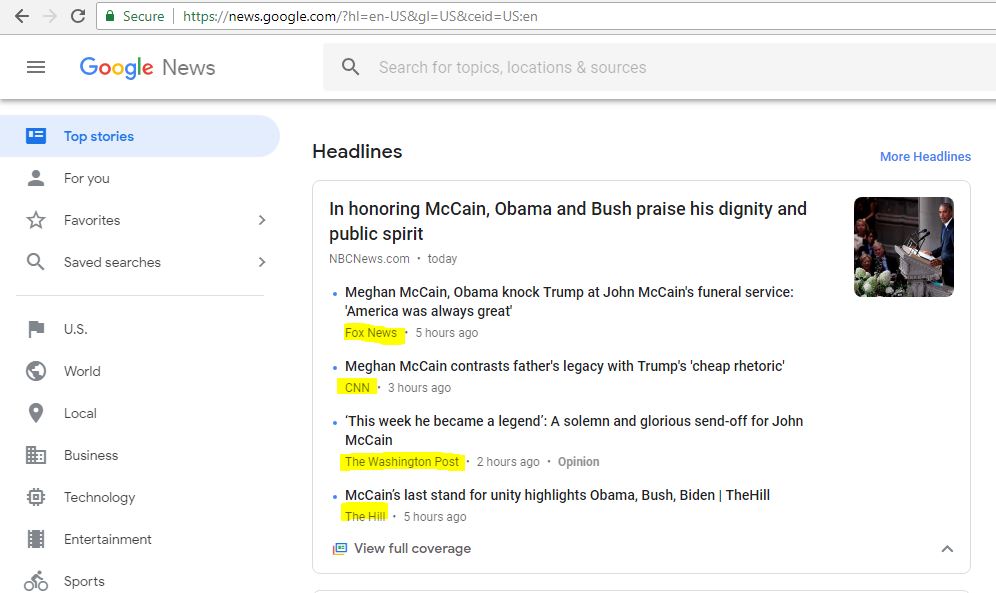Click The Hill source label
996x593 pixels.
[x=365, y=516]
